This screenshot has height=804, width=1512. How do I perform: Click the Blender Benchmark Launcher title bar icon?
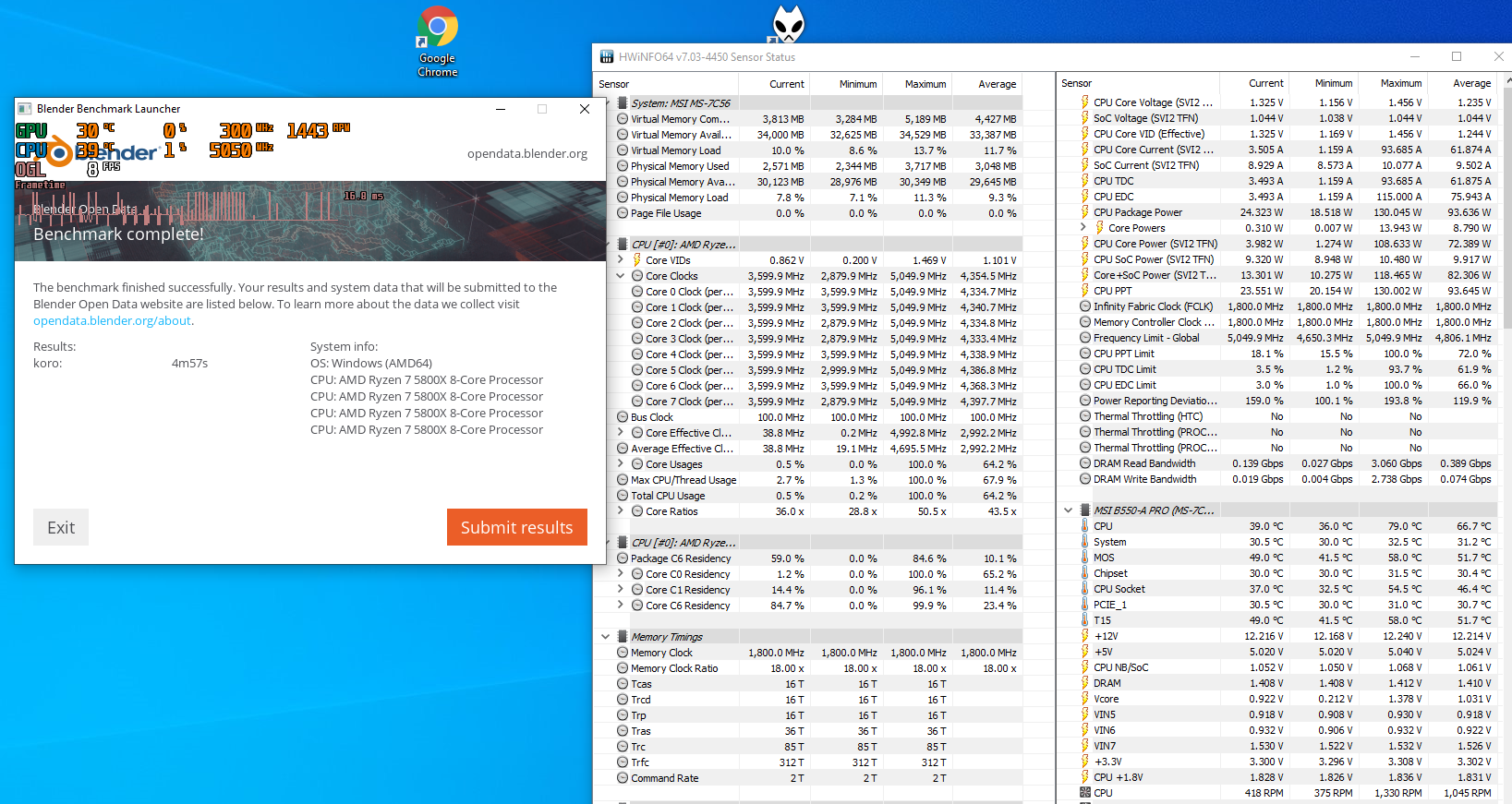tap(25, 109)
